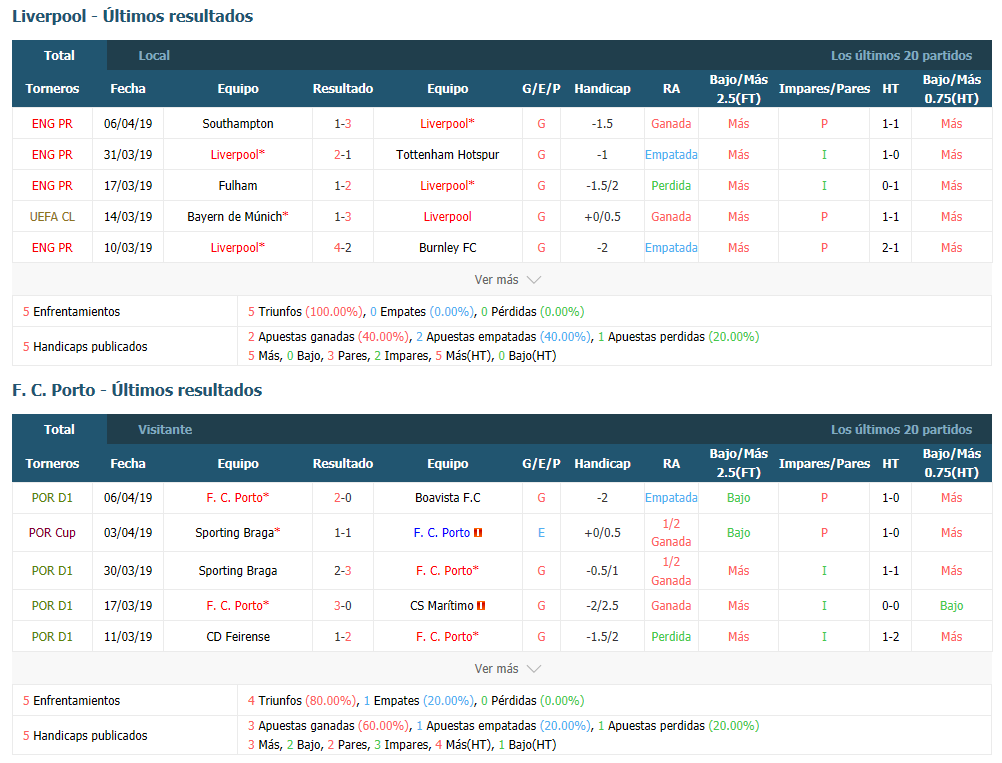Select handicap value -1.5 in Southampton row
The width and height of the screenshot is (1002, 763).
[602, 124]
